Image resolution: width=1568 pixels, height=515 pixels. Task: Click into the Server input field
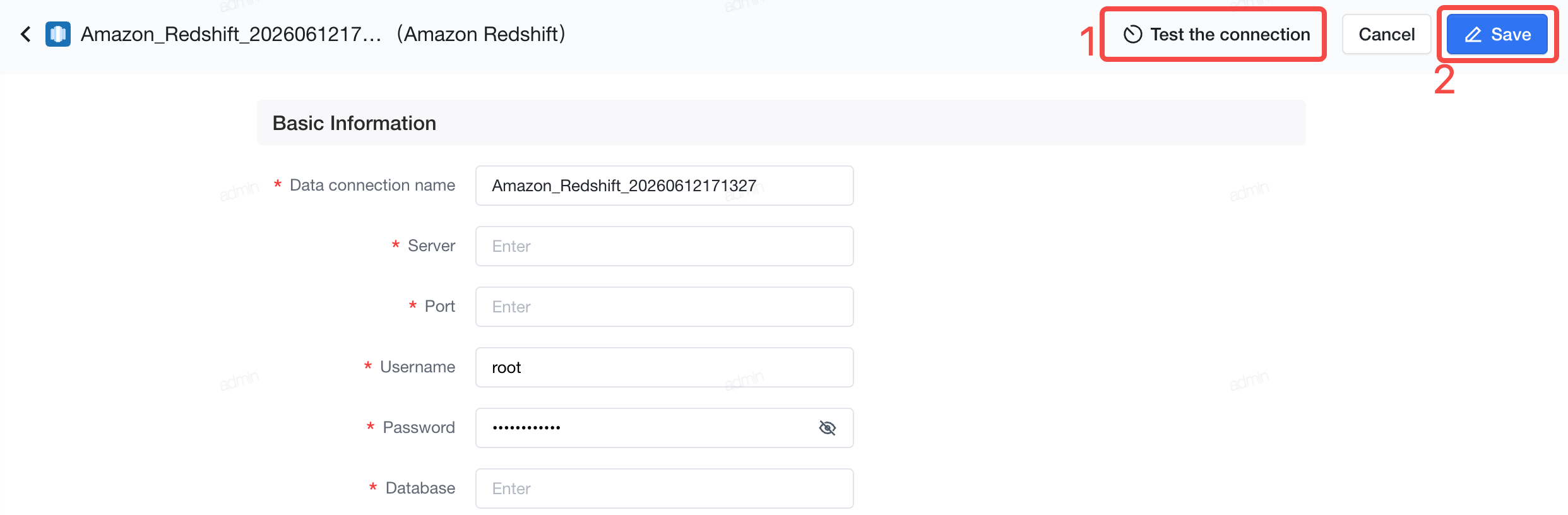(664, 246)
